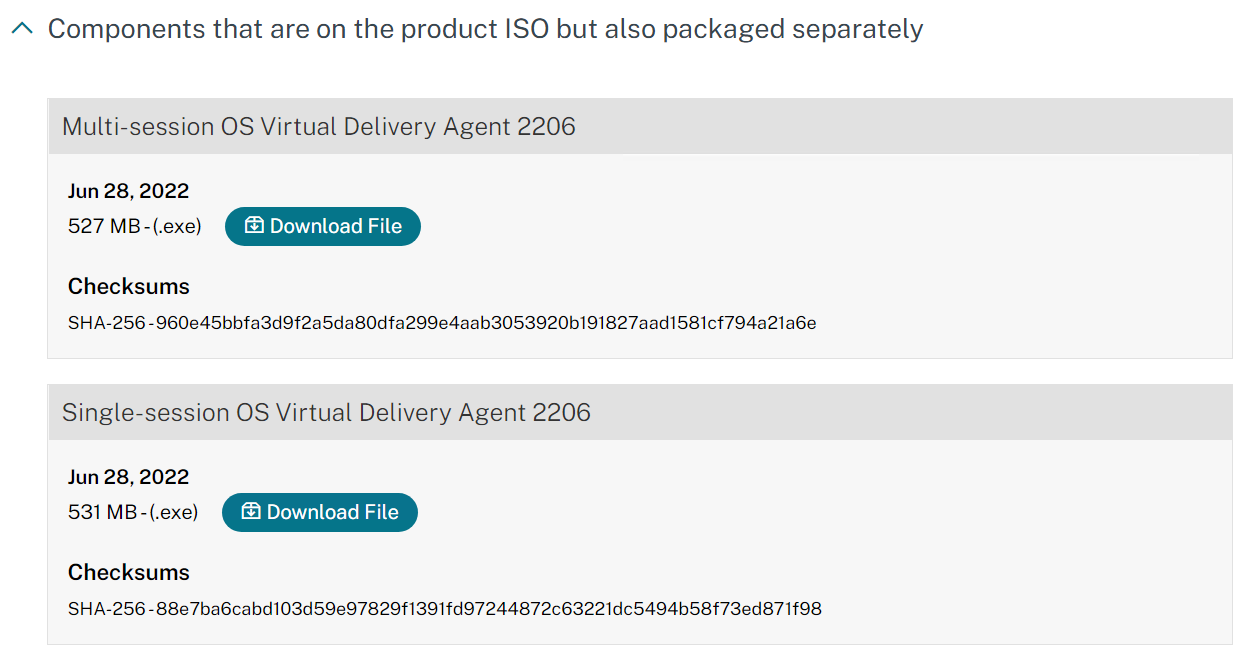Click the Jun 28, 2022 date in Single-session card
1251x652 pixels.
point(129,477)
